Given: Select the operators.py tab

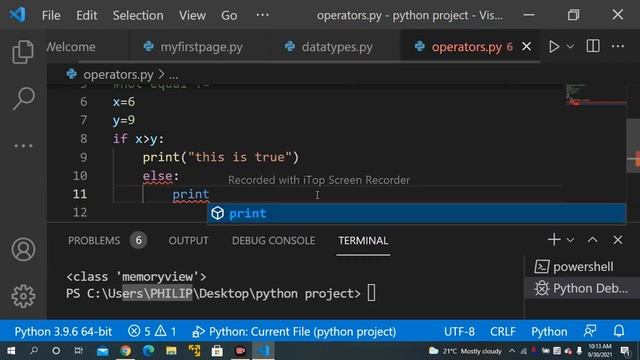Looking at the screenshot, I should pyautogui.click(x=466, y=47).
